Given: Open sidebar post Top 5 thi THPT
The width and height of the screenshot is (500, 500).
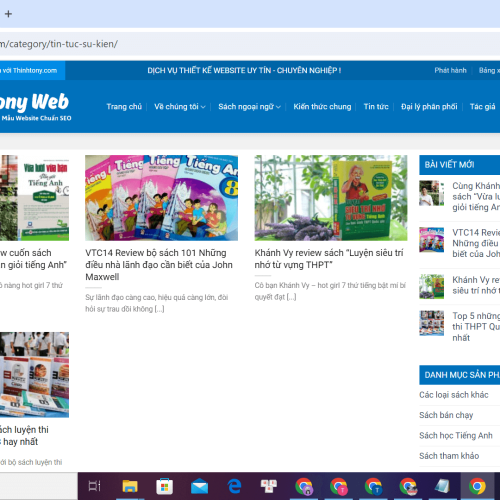Looking at the screenshot, I should 476,327.
